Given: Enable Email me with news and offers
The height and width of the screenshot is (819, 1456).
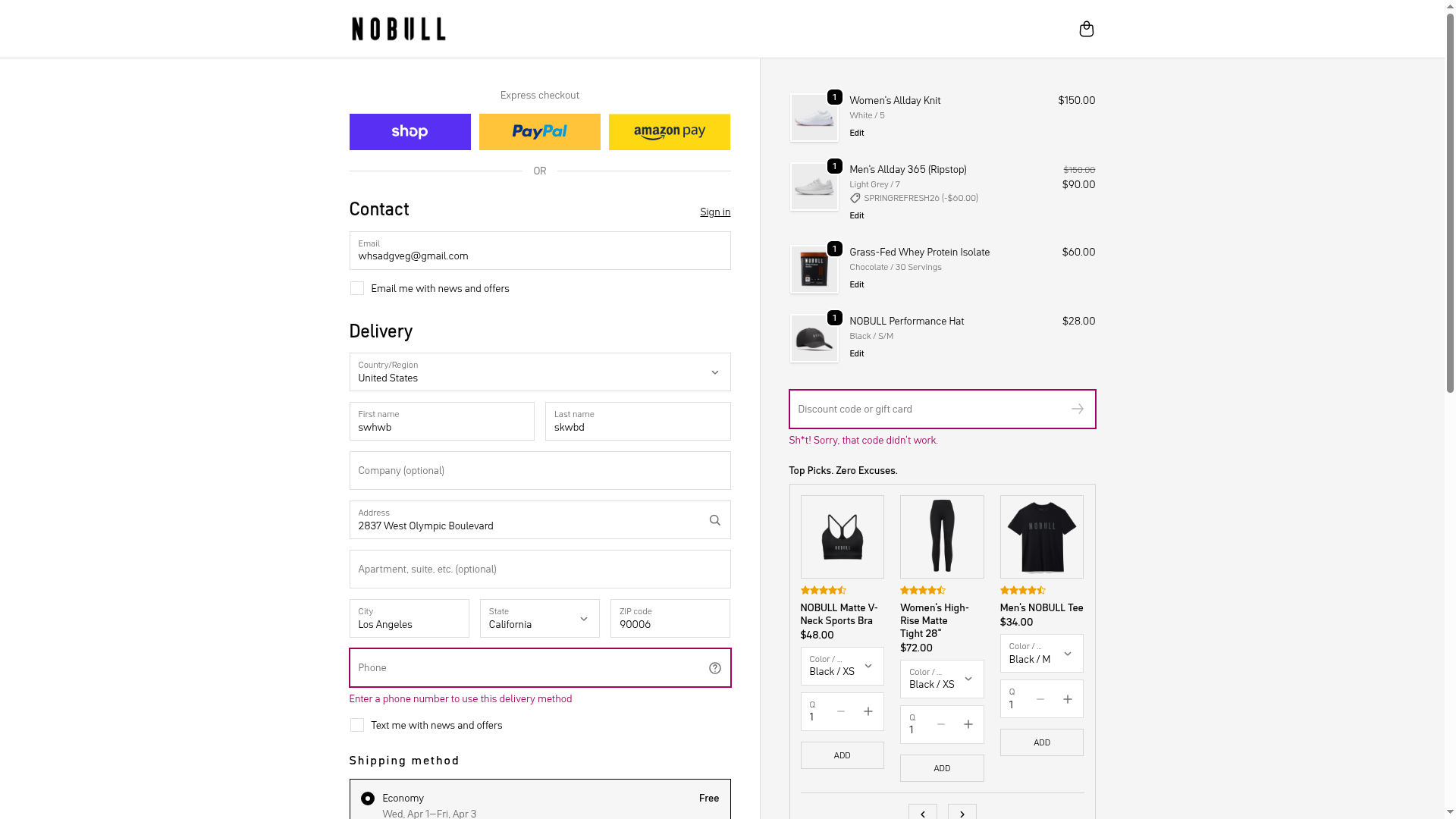Looking at the screenshot, I should tap(357, 288).
